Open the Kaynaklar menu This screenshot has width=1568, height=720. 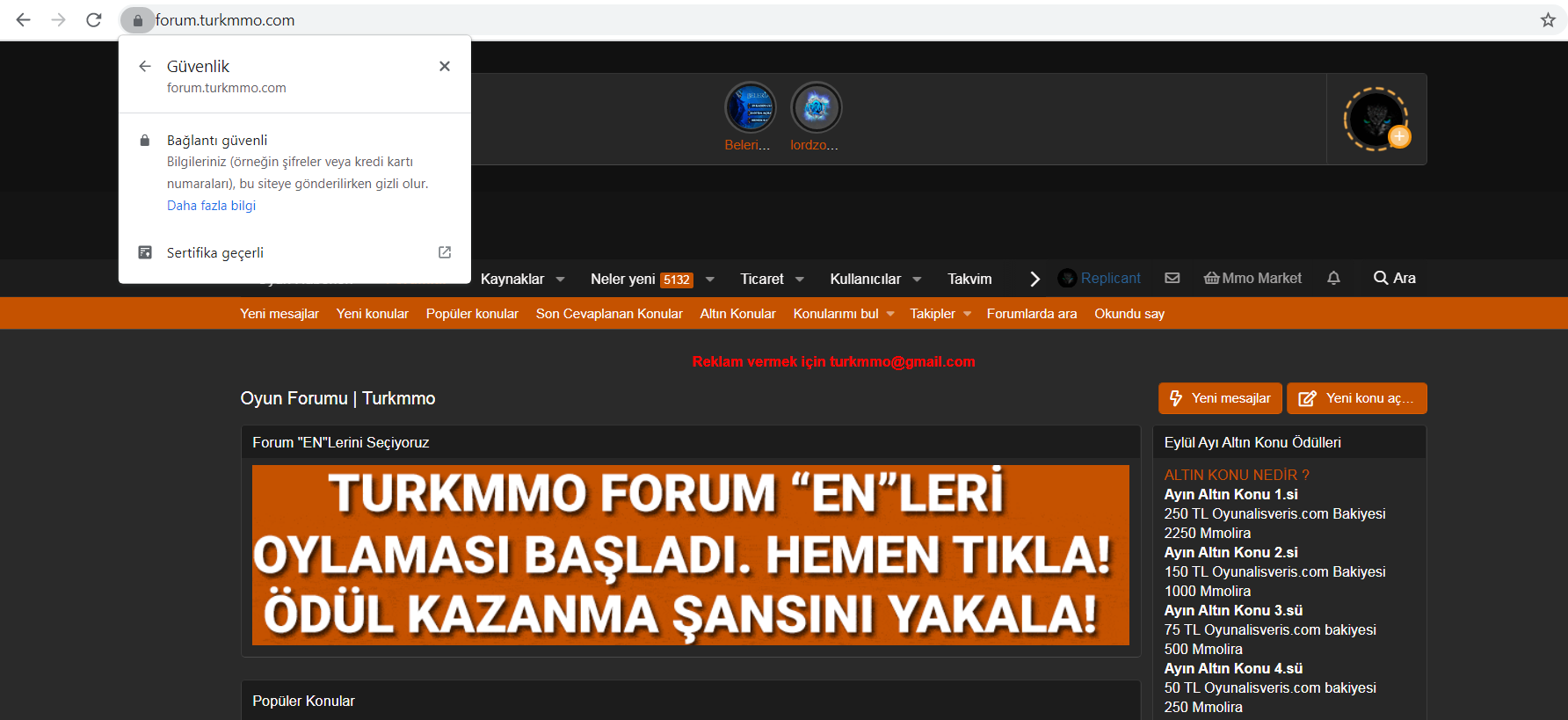pyautogui.click(x=512, y=279)
